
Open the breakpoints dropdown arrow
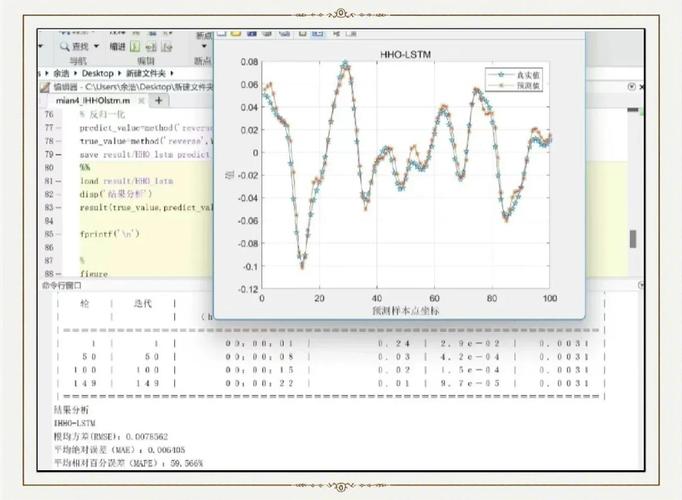tap(204, 46)
